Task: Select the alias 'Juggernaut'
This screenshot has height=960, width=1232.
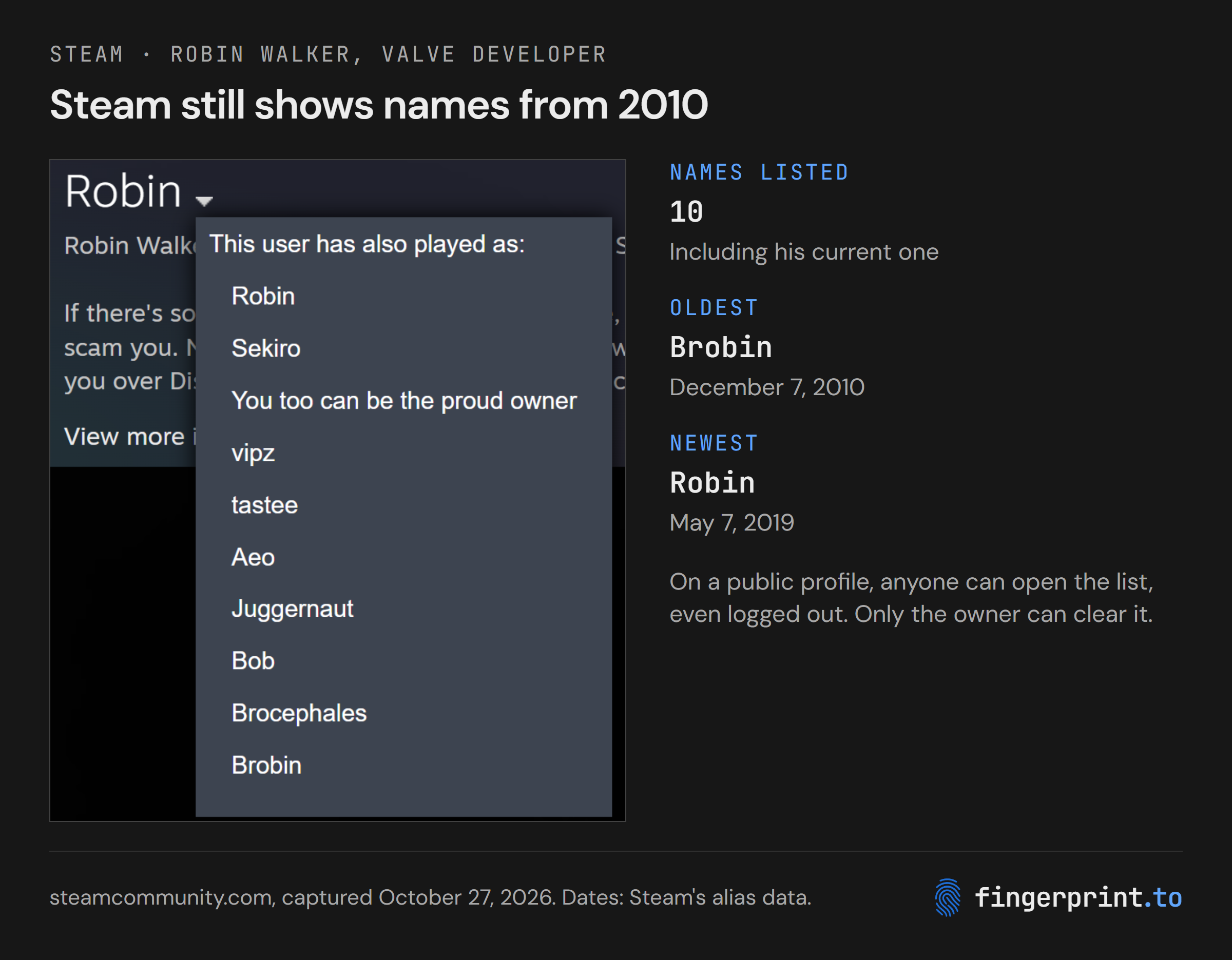Action: pyautogui.click(x=292, y=610)
